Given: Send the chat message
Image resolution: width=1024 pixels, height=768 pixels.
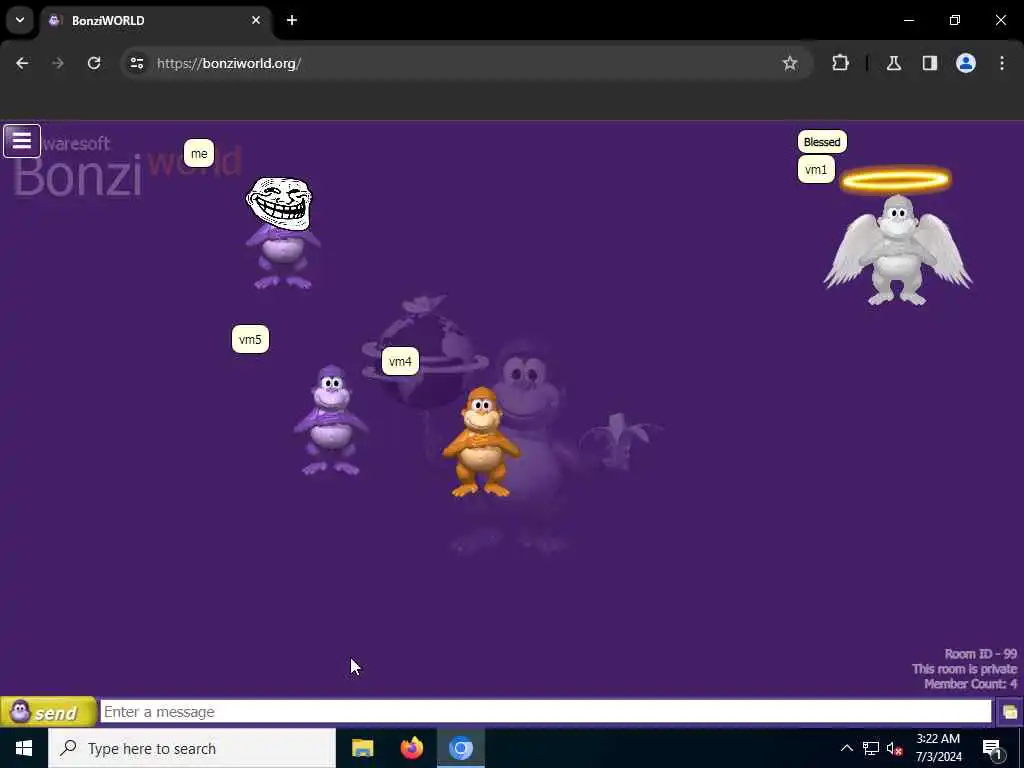Looking at the screenshot, I should pos(48,712).
